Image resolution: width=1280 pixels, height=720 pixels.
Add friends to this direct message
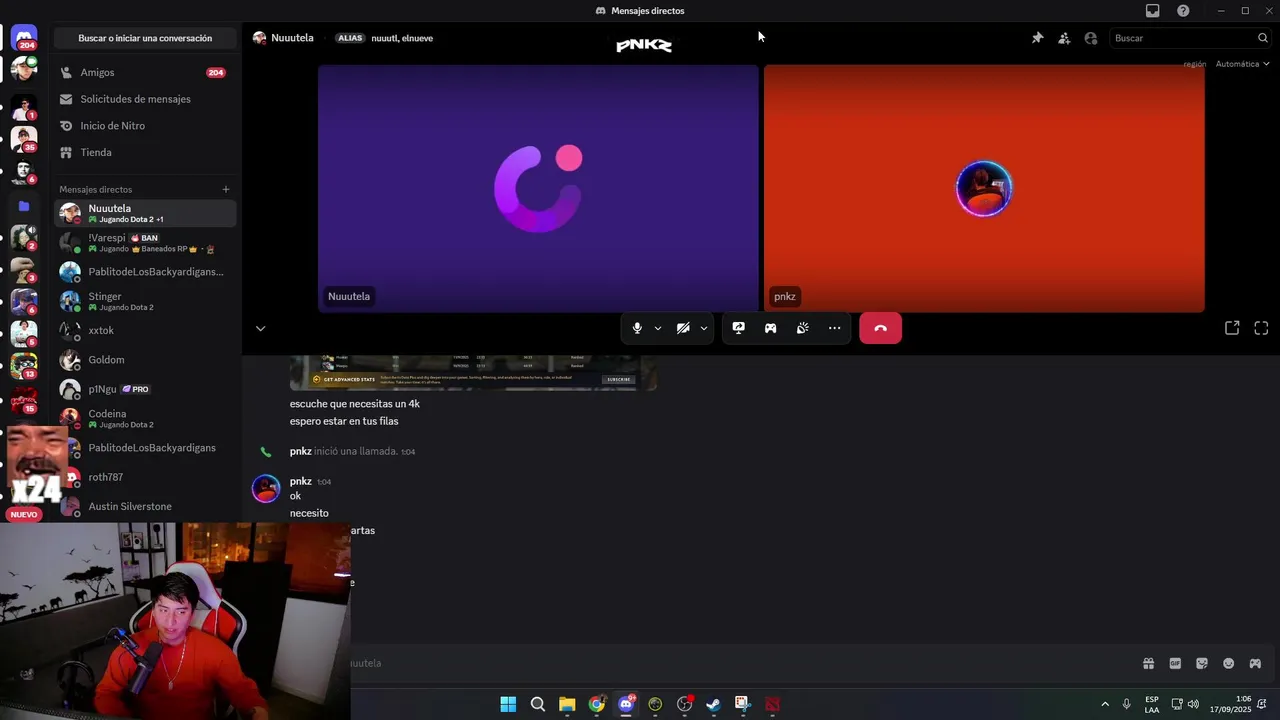click(1064, 38)
